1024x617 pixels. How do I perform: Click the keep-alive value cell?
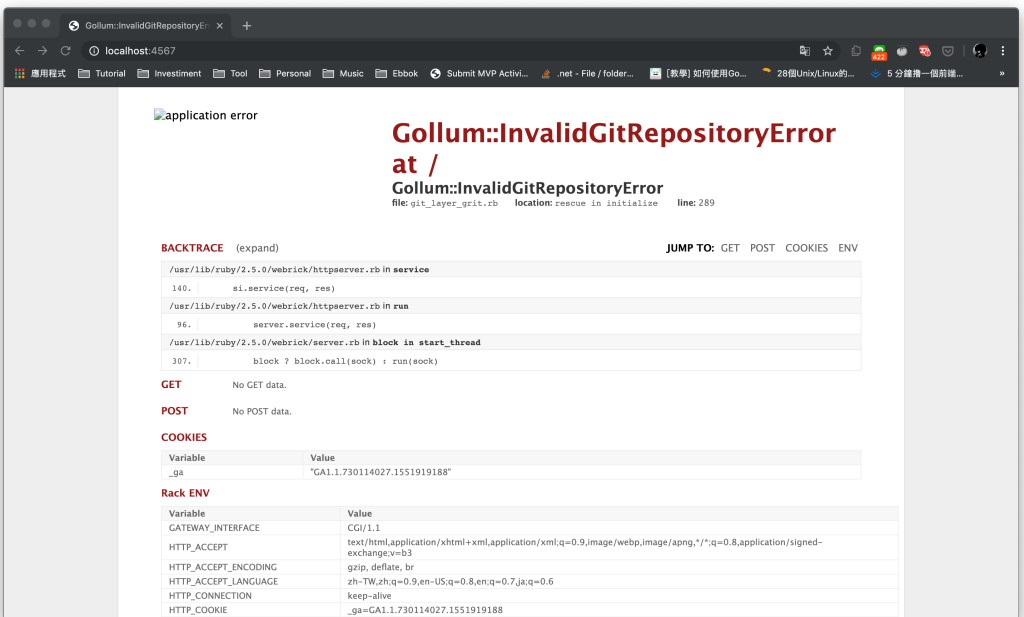coord(619,596)
